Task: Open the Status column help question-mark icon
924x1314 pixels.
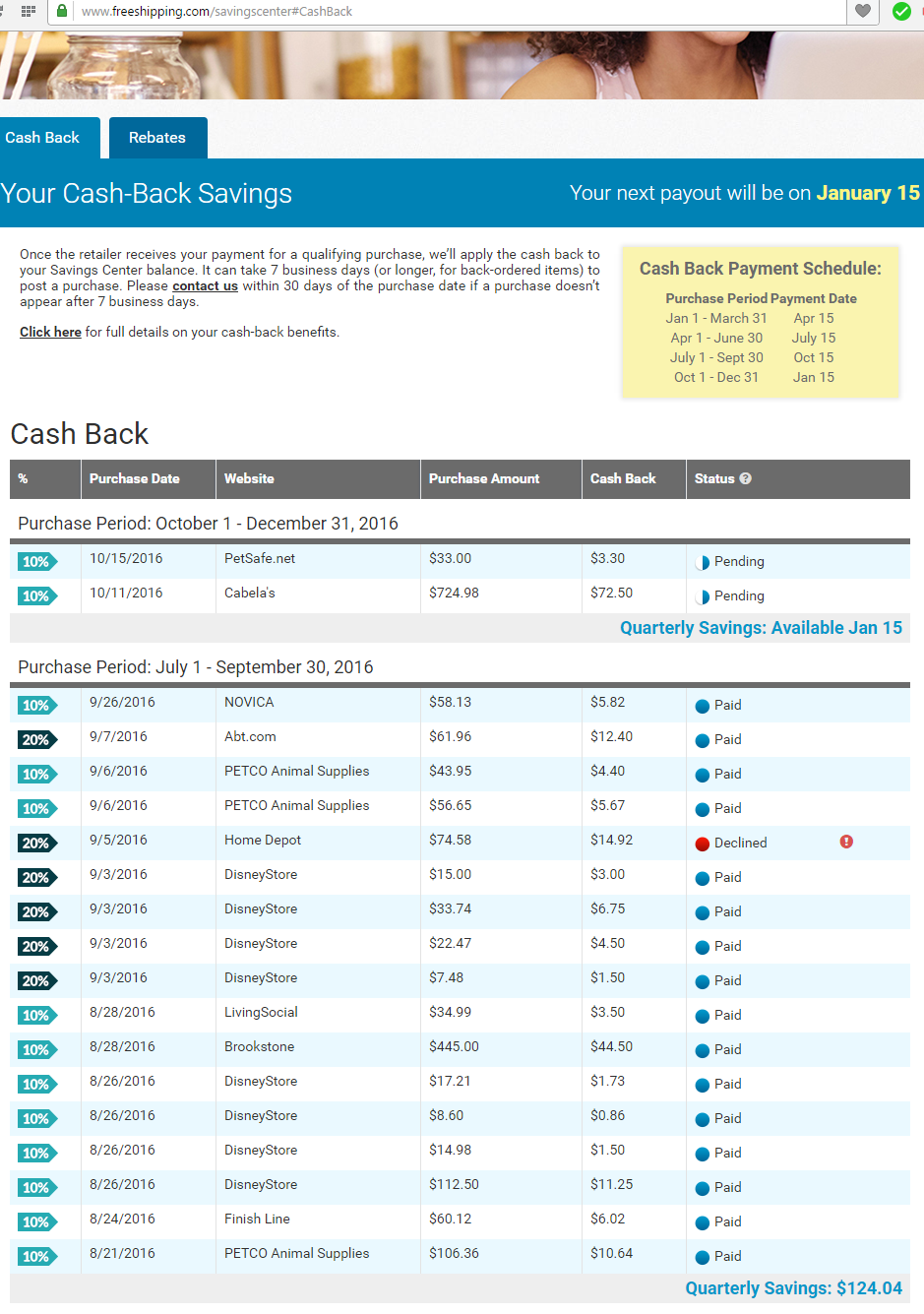Action: point(746,478)
